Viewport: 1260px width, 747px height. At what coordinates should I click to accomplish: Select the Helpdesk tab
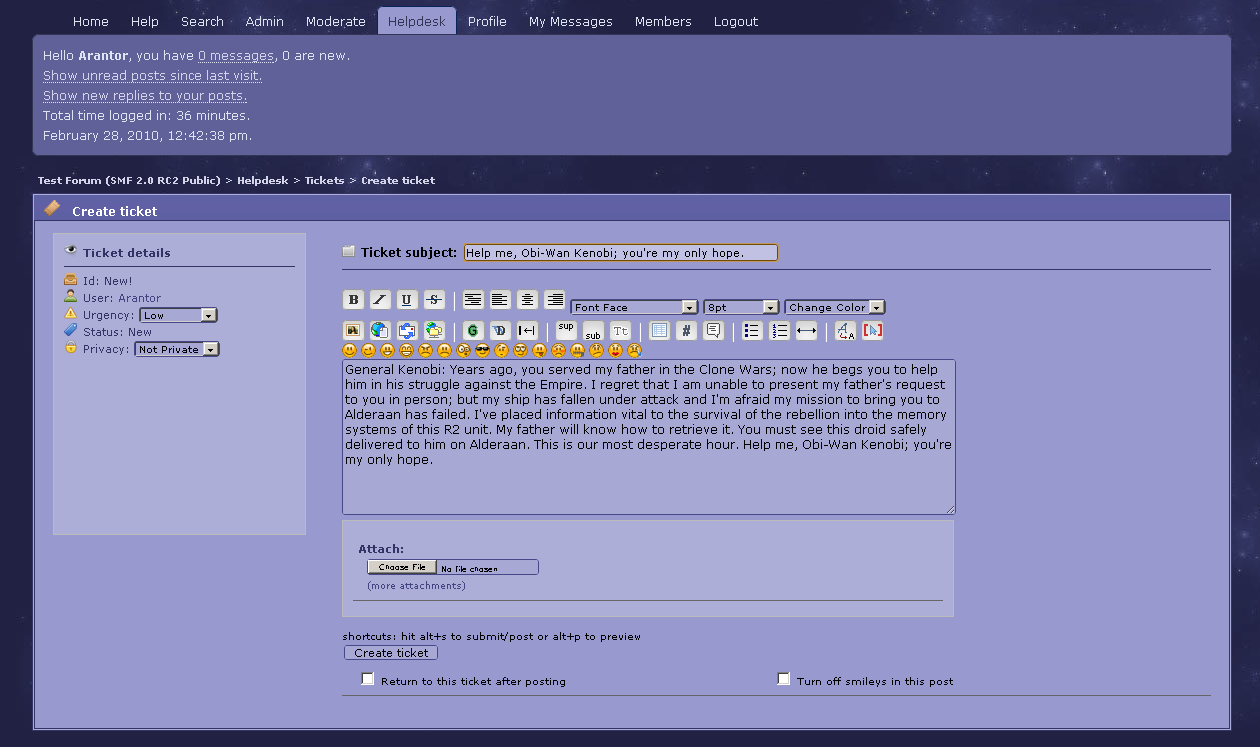pos(417,21)
